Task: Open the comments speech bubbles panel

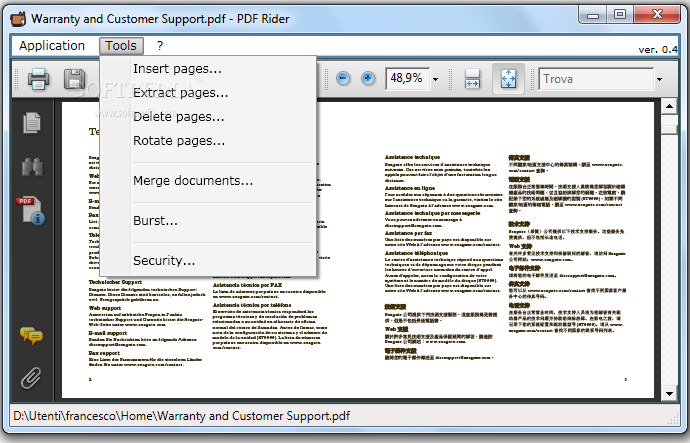Action: click(x=31, y=336)
